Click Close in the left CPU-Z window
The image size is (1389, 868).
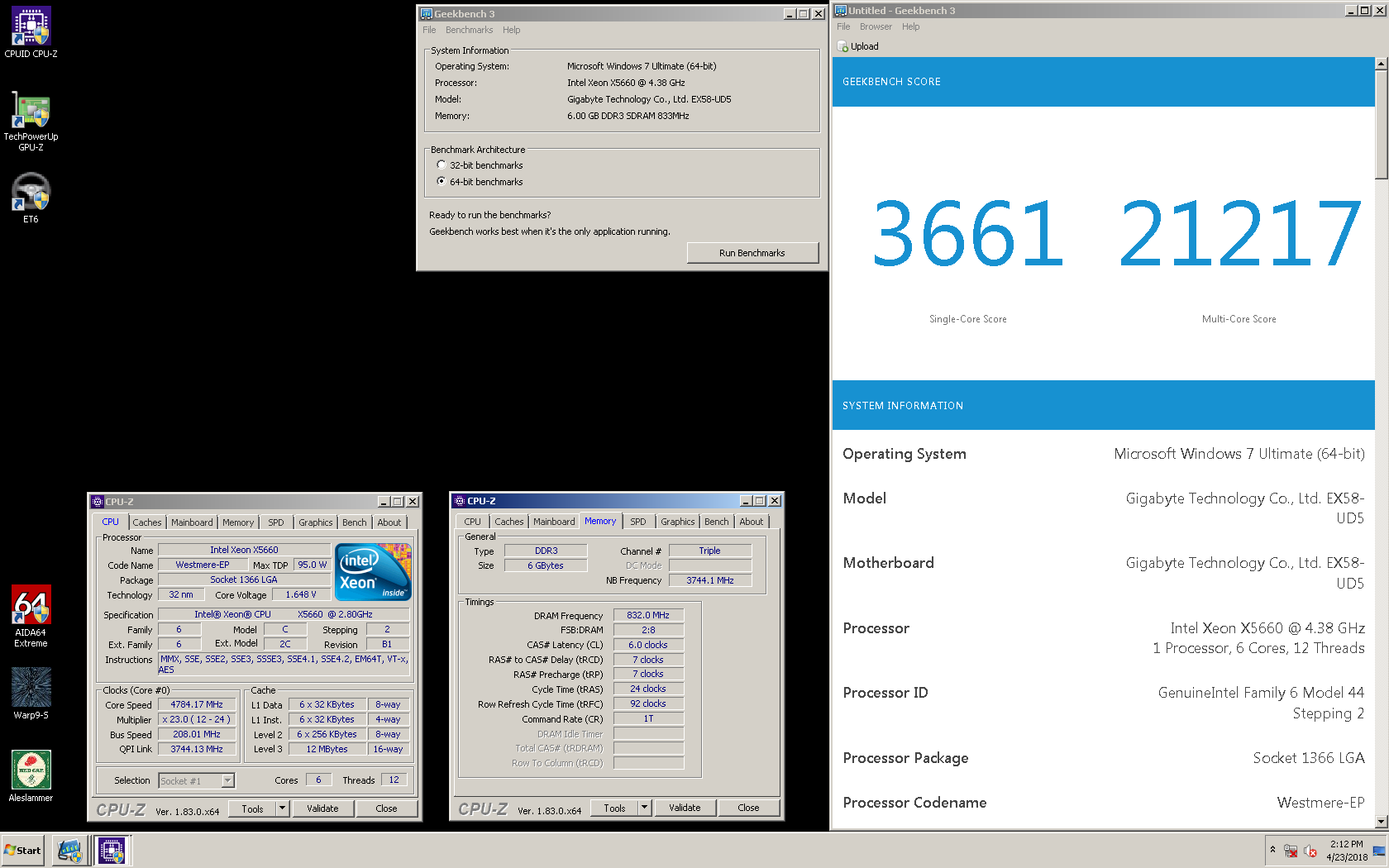pyautogui.click(x=386, y=808)
